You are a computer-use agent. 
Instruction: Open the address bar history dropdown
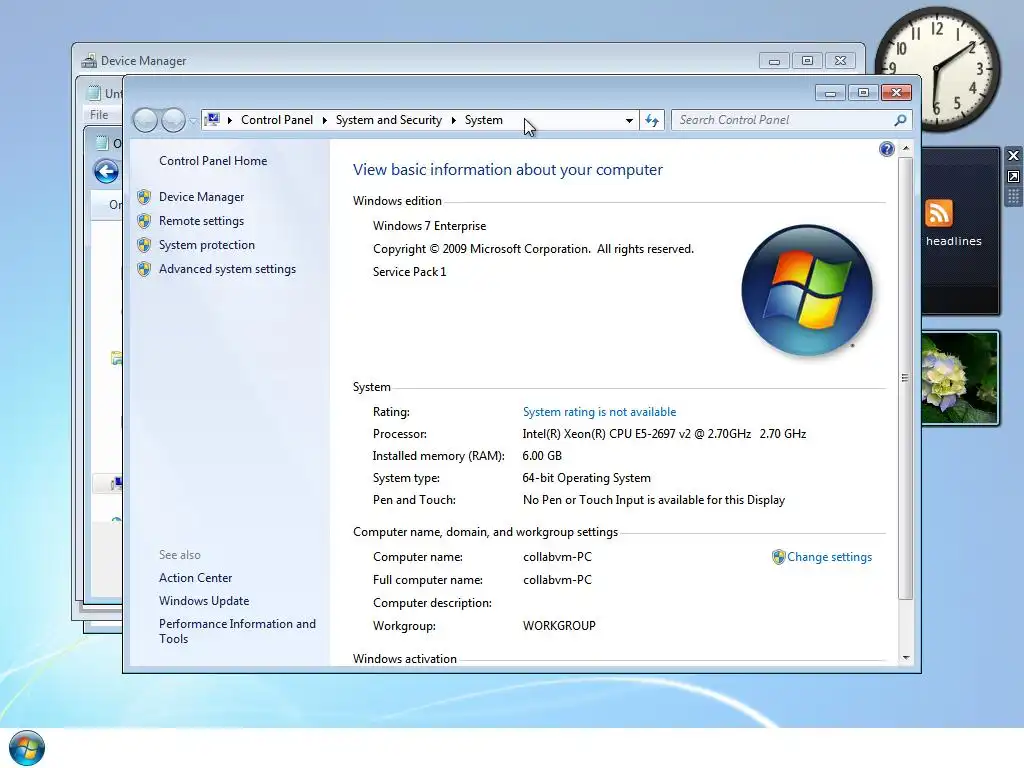pos(629,120)
